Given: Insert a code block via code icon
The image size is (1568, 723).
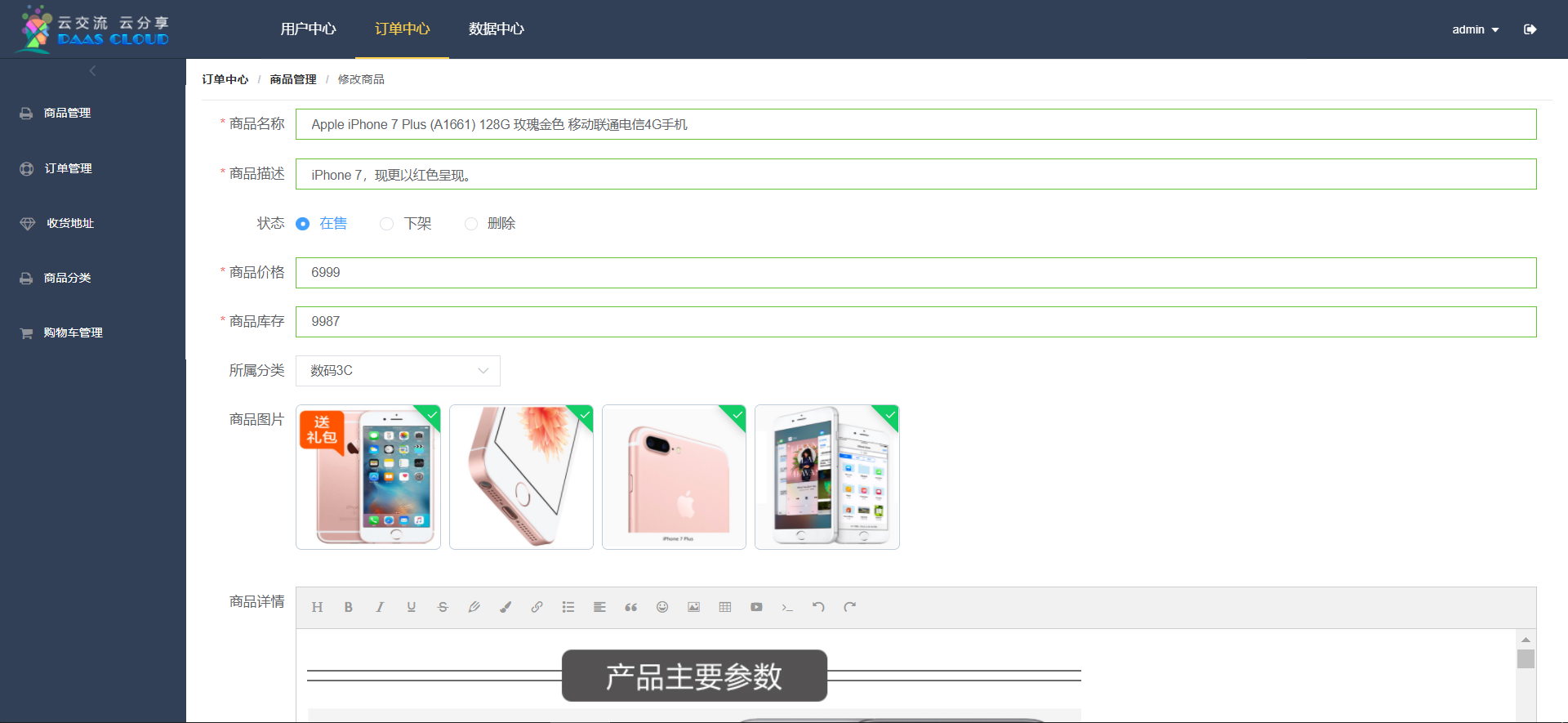Looking at the screenshot, I should coord(787,607).
